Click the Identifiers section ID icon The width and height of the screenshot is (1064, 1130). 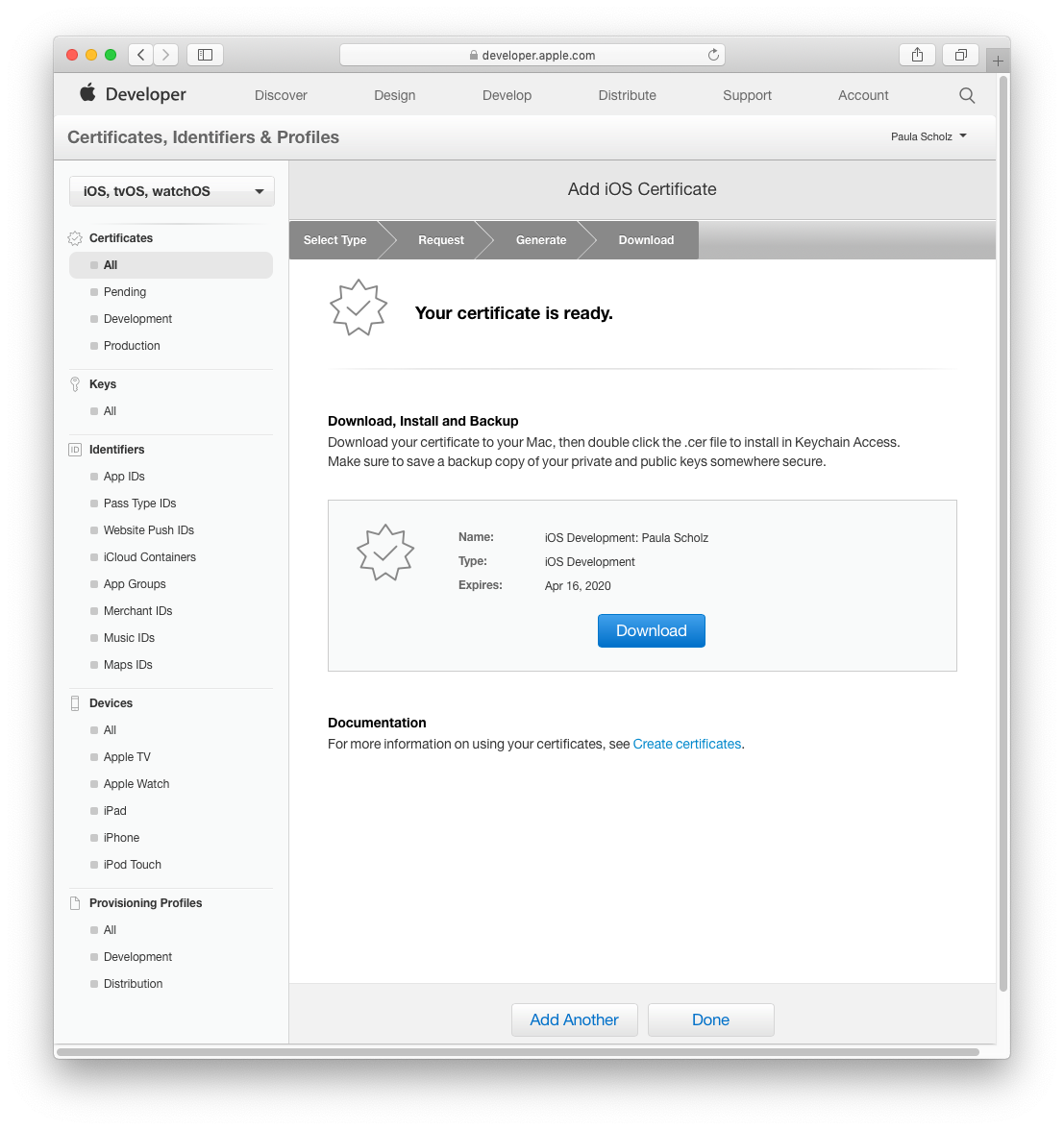tap(75, 450)
